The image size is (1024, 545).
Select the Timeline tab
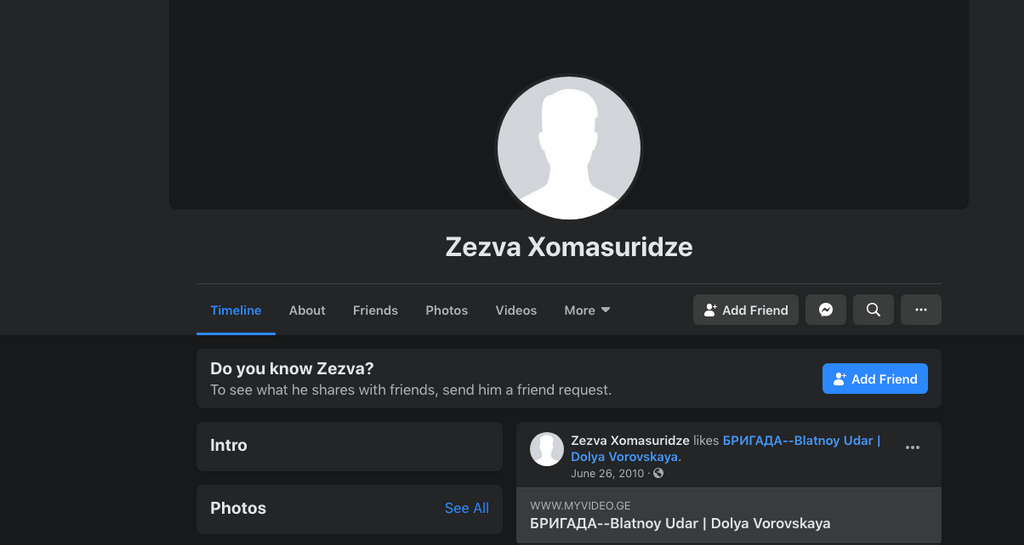point(236,311)
